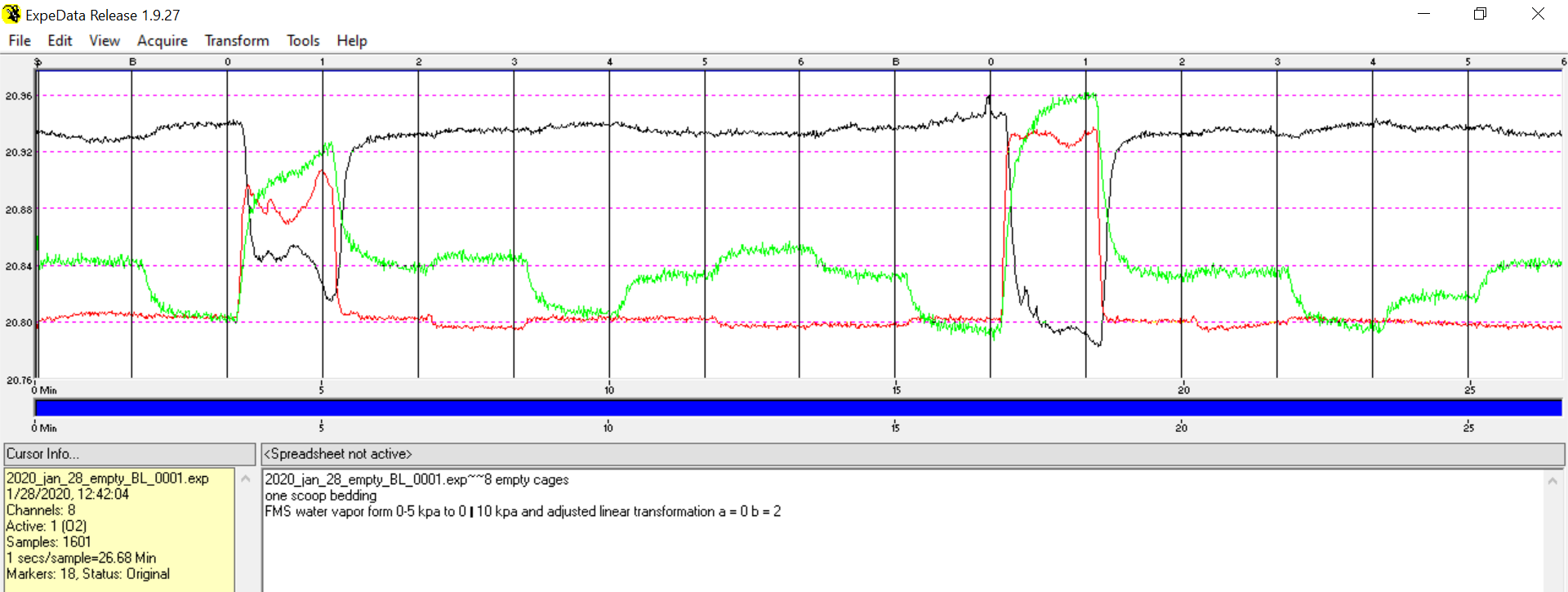The height and width of the screenshot is (592, 1568).
Task: Open the Help menu
Action: click(x=352, y=41)
